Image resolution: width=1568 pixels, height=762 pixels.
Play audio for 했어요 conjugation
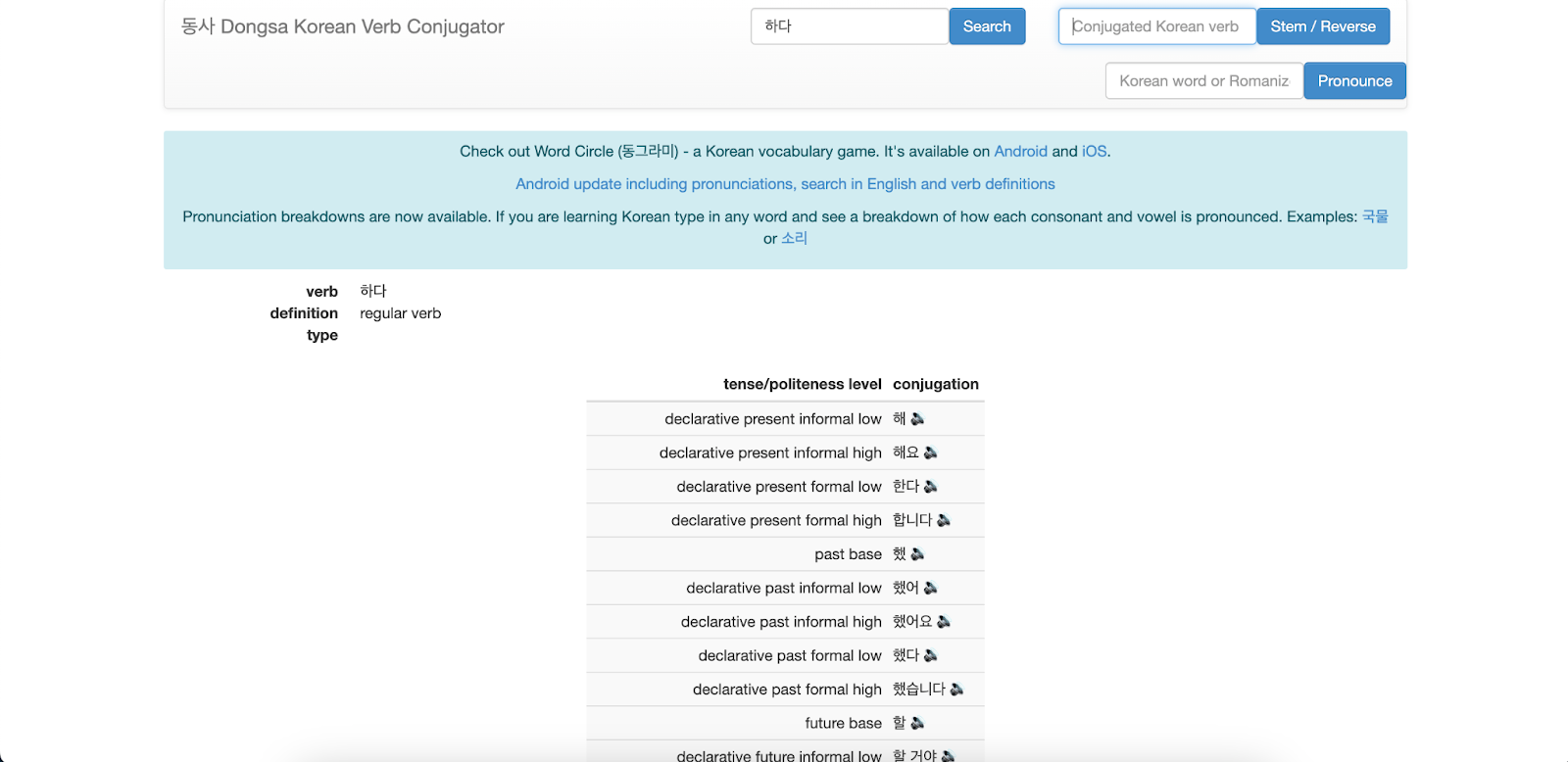(x=944, y=622)
